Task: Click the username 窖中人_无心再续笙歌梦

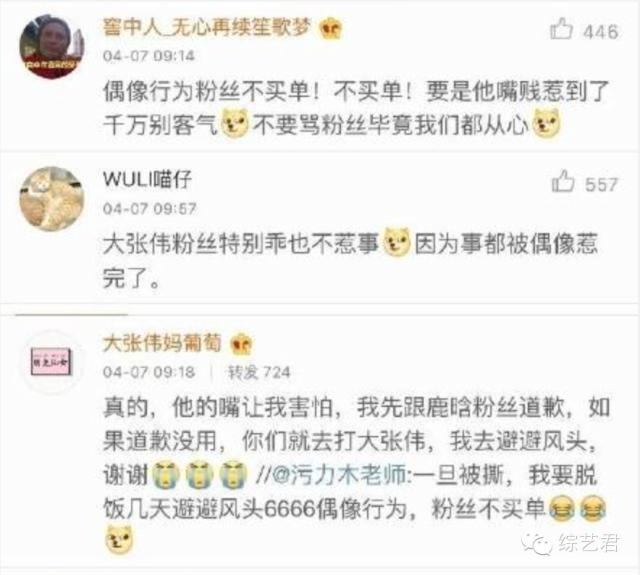Action: click(x=207, y=27)
